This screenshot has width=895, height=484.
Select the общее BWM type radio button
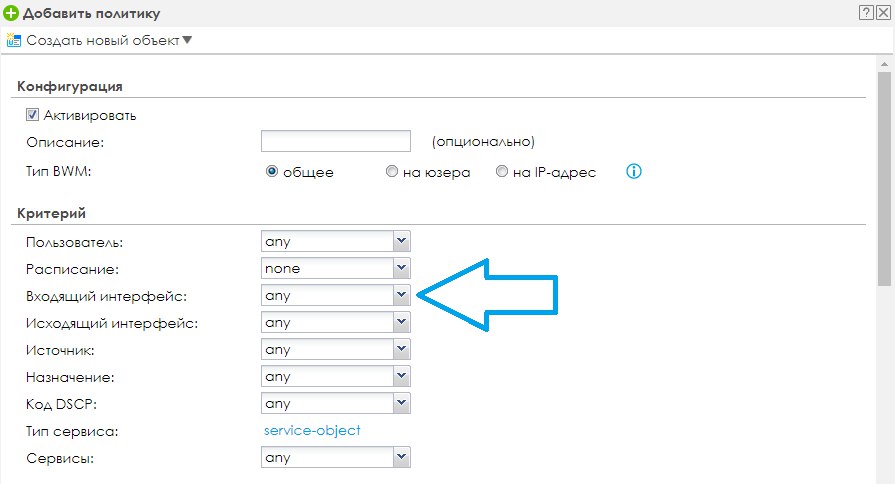(x=272, y=171)
